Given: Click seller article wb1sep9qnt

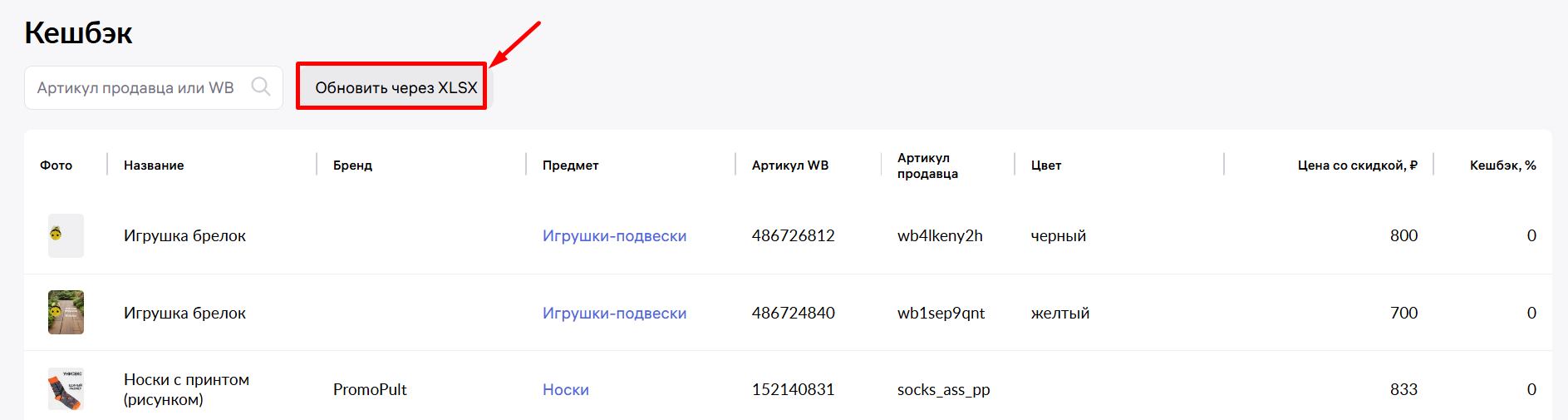Looking at the screenshot, I should 941,314.
